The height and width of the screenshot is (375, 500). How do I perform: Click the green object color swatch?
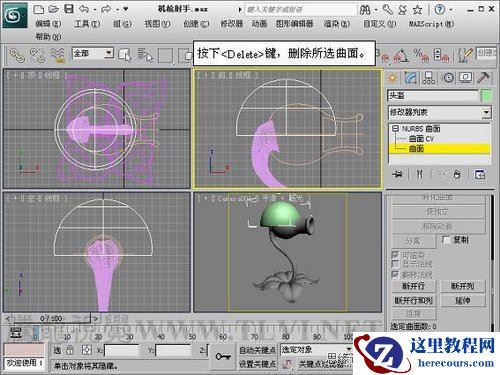click(x=486, y=96)
